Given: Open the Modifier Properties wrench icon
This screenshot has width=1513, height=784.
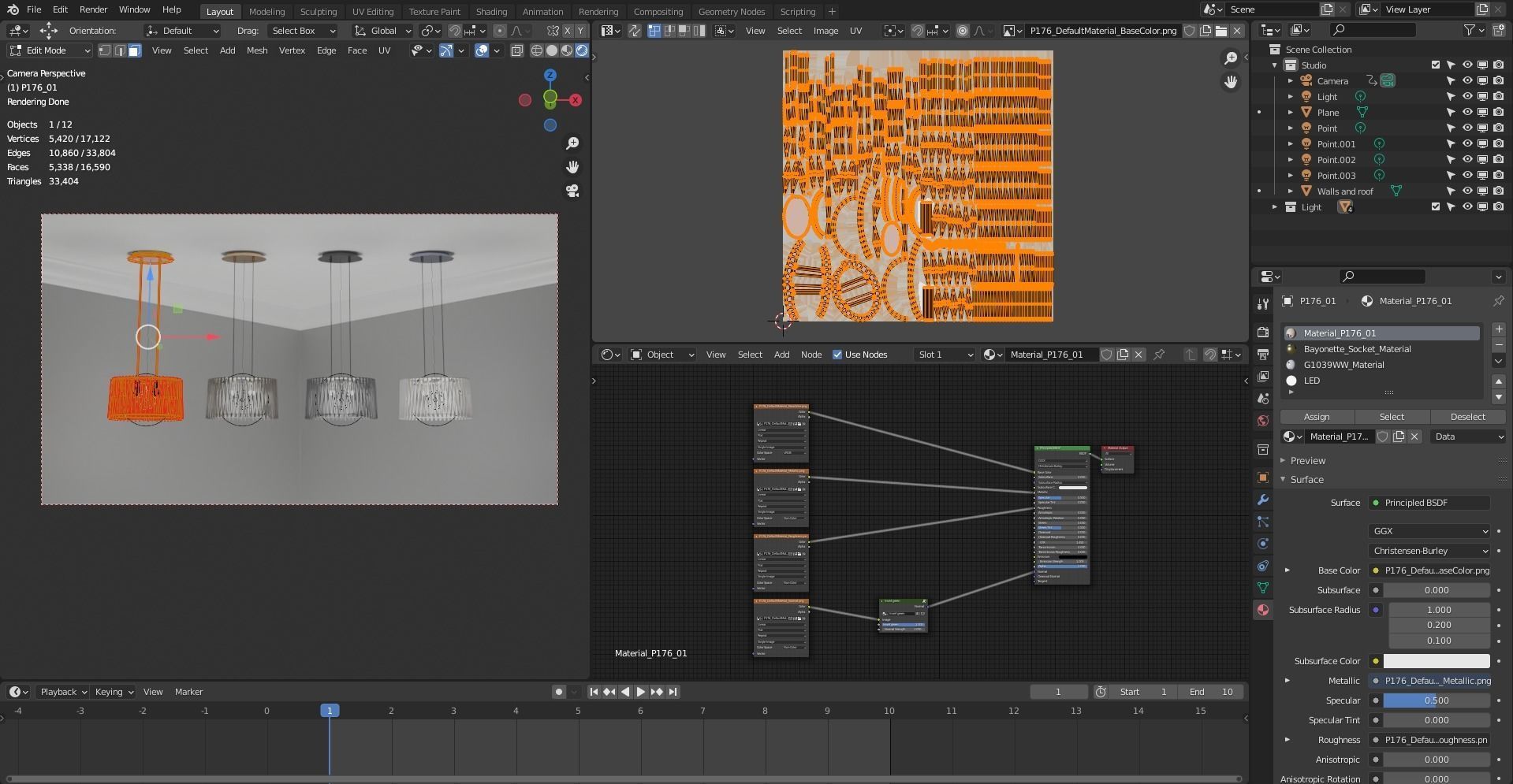Looking at the screenshot, I should point(1263,500).
